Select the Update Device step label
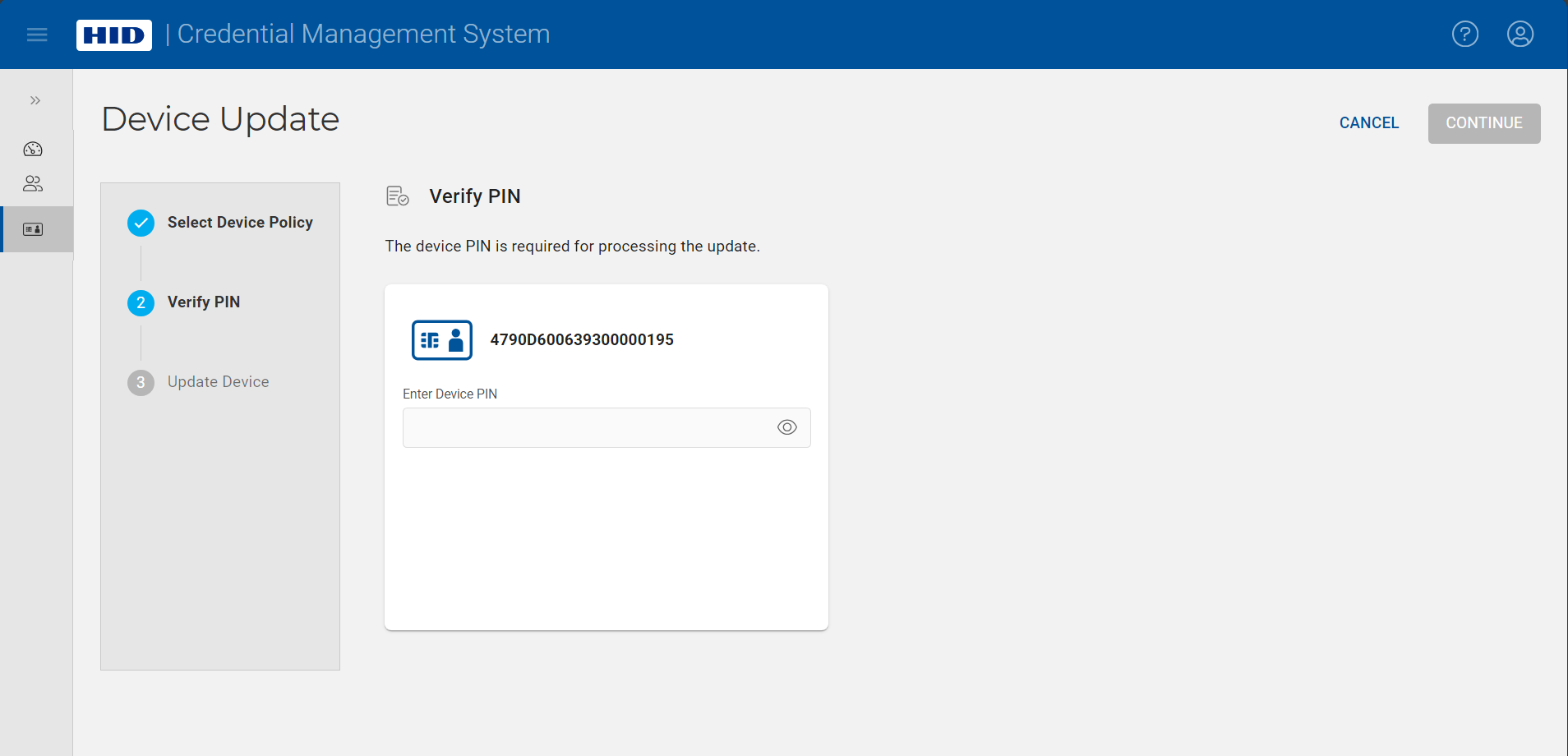The height and width of the screenshot is (756, 1568). click(x=219, y=382)
